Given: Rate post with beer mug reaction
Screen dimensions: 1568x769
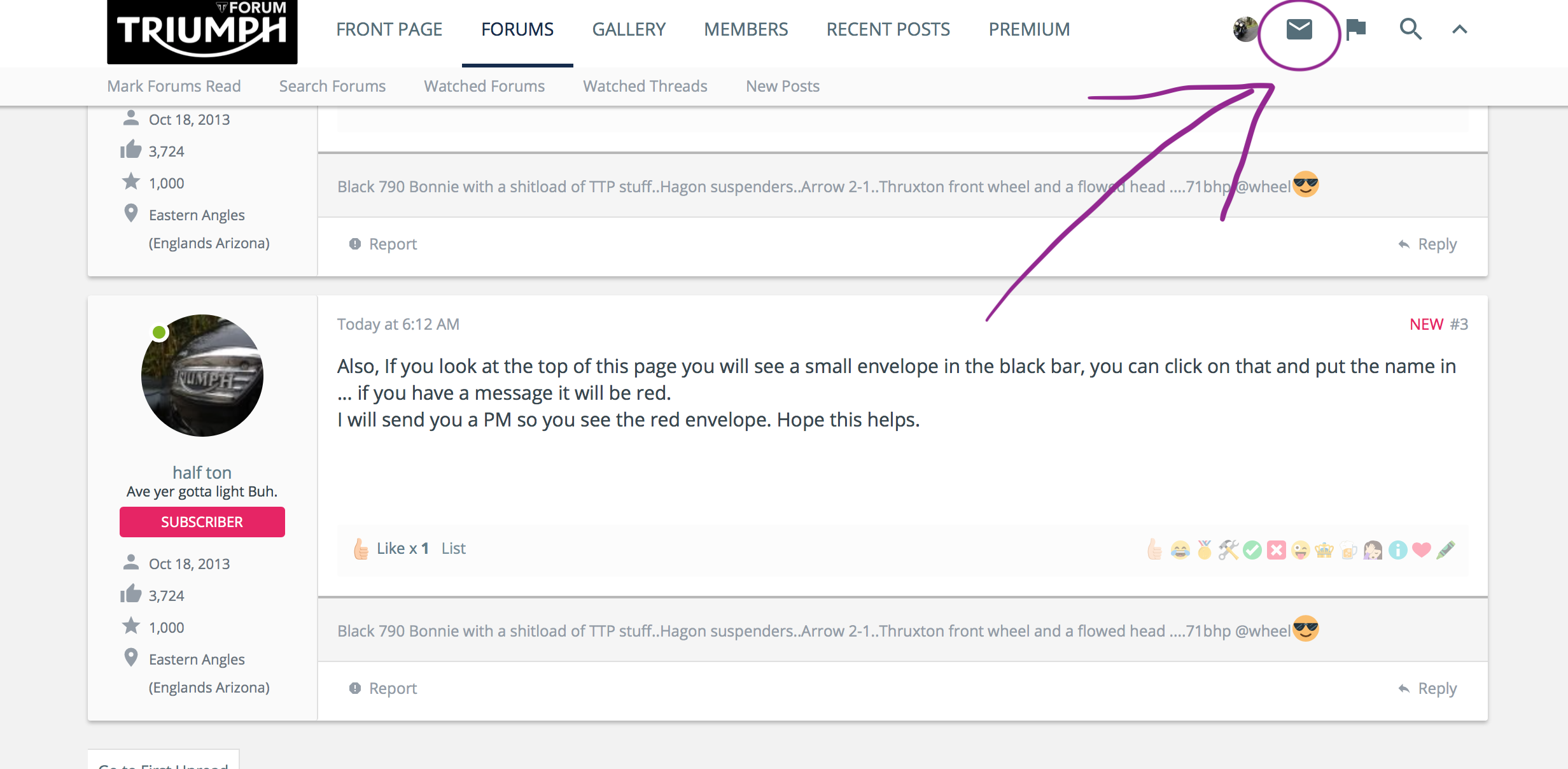Looking at the screenshot, I should [x=1348, y=550].
